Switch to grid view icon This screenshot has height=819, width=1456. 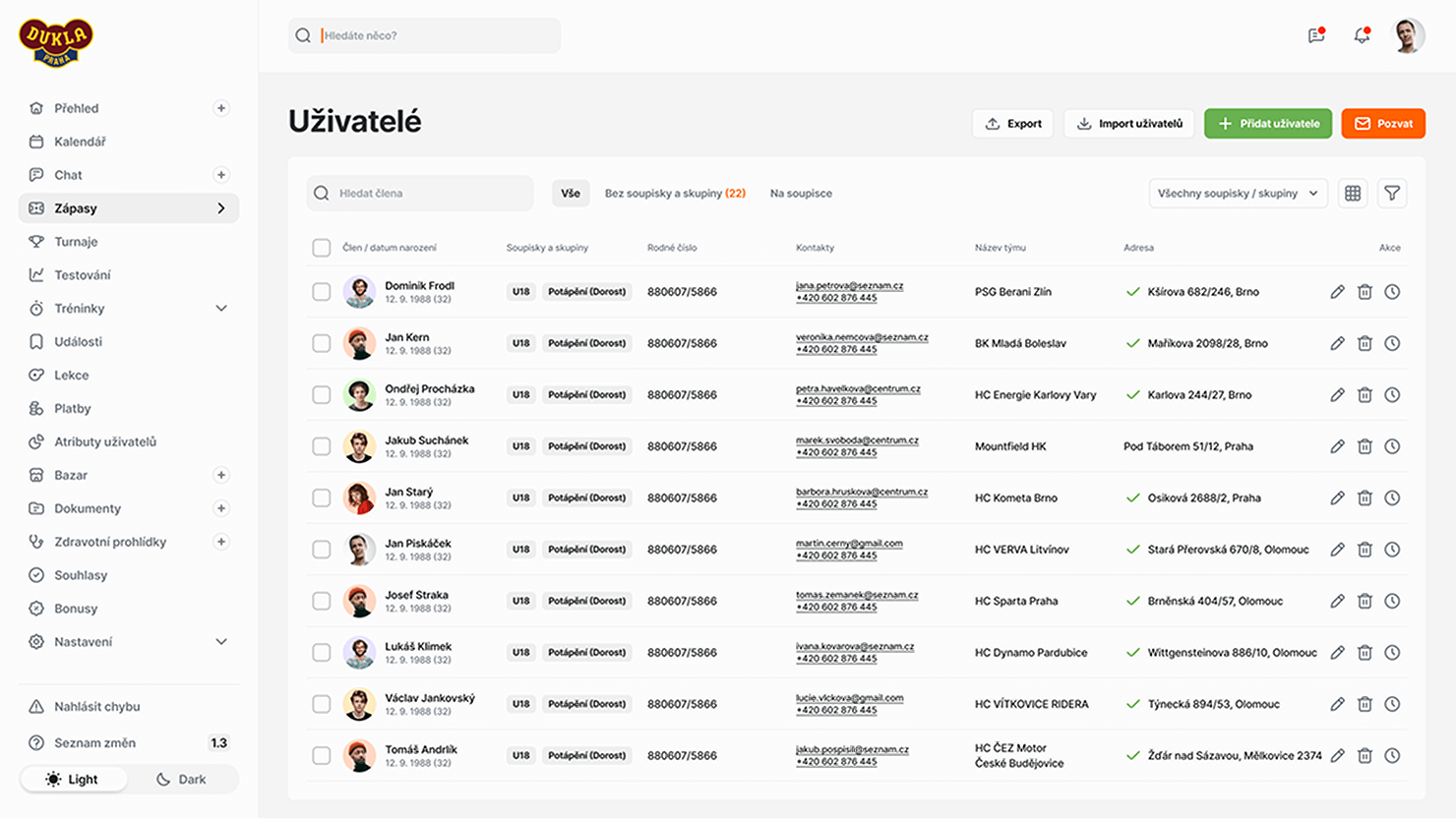pos(1353,194)
